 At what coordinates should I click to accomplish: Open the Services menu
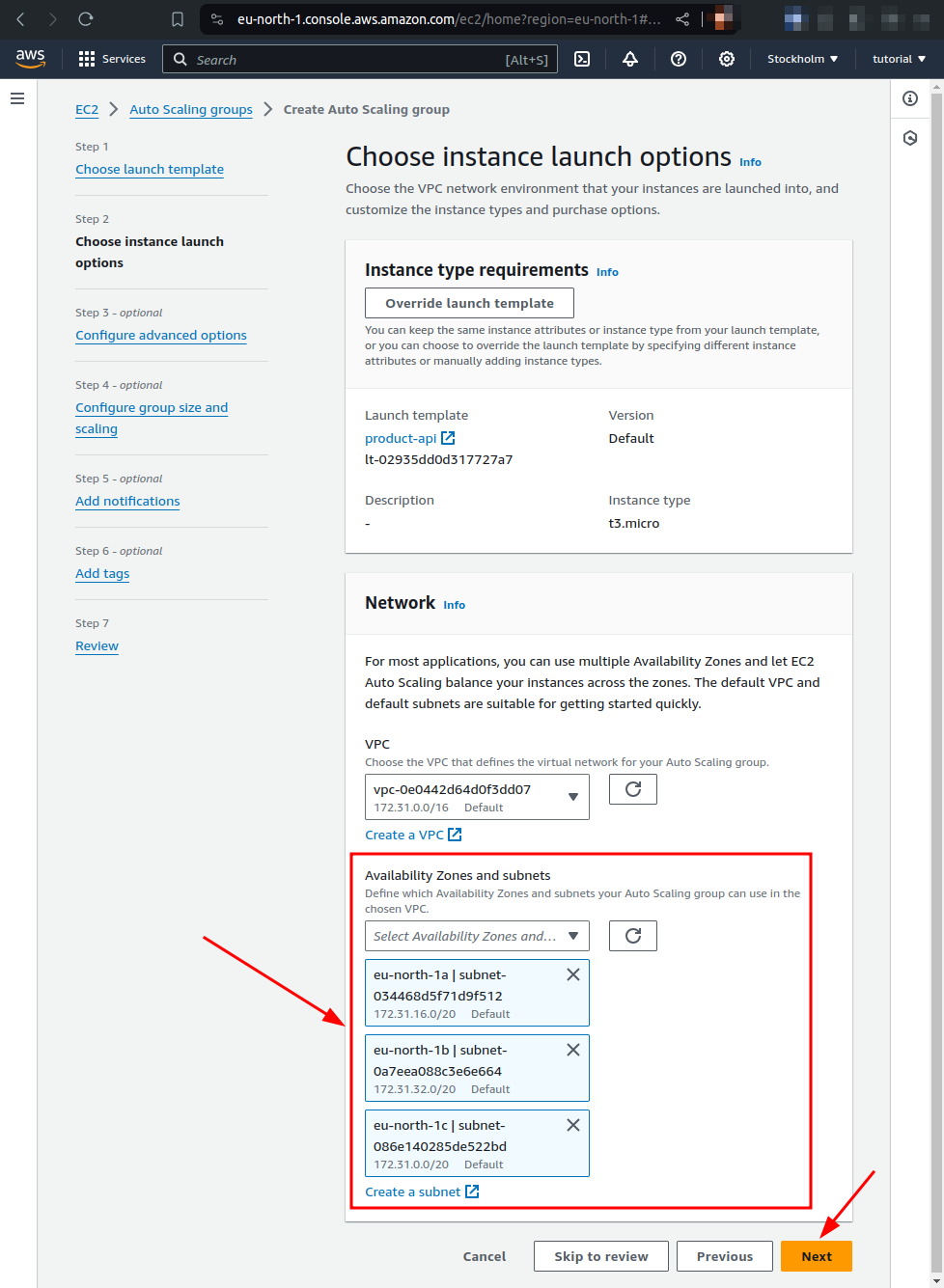(112, 59)
